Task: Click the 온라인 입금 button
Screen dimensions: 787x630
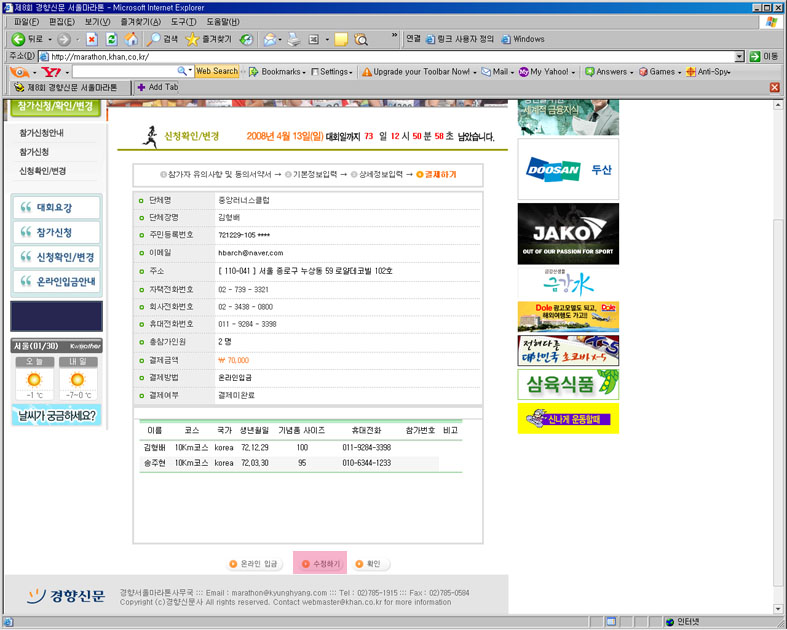Action: 254,564
